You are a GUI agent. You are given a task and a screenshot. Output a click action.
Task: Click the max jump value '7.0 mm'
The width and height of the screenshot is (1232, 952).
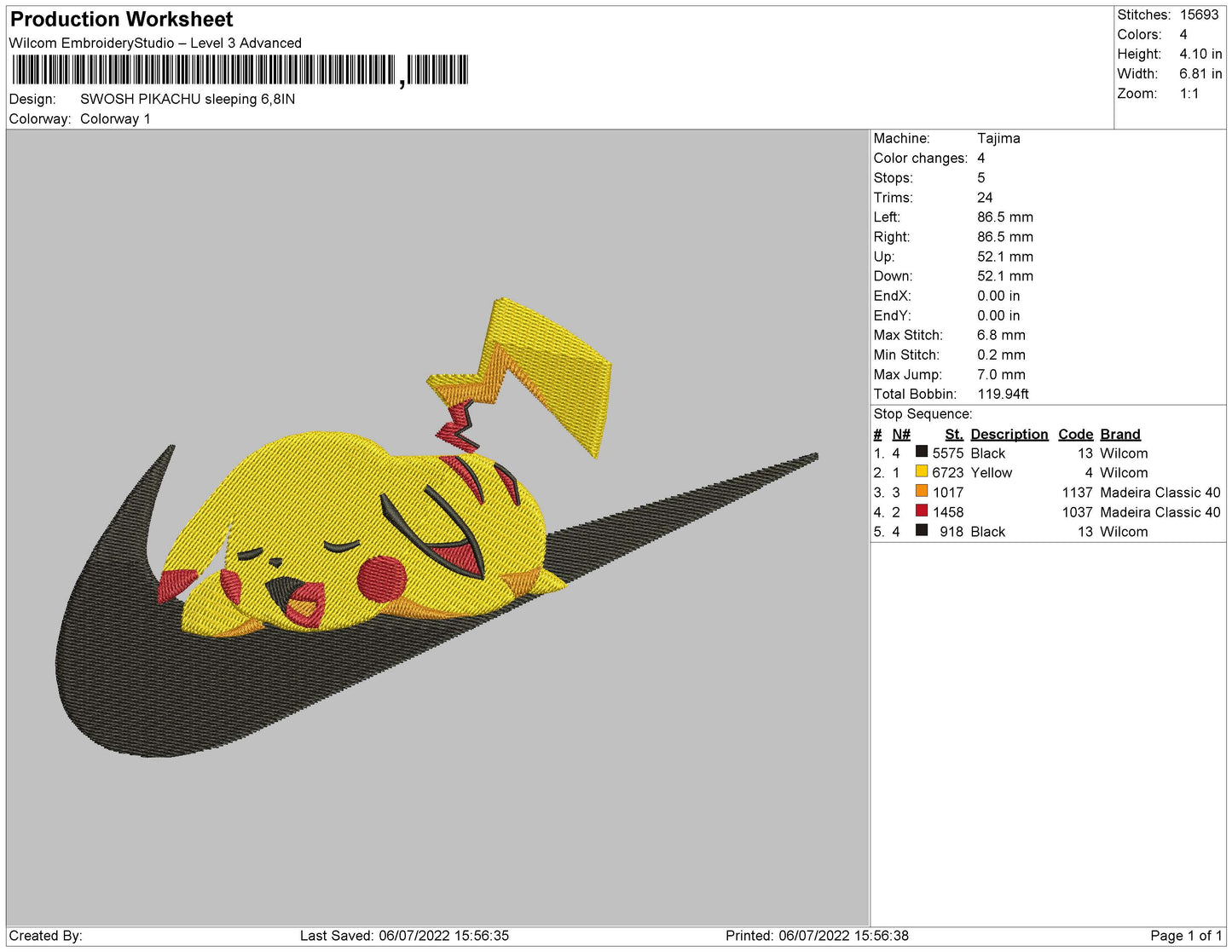(1001, 374)
